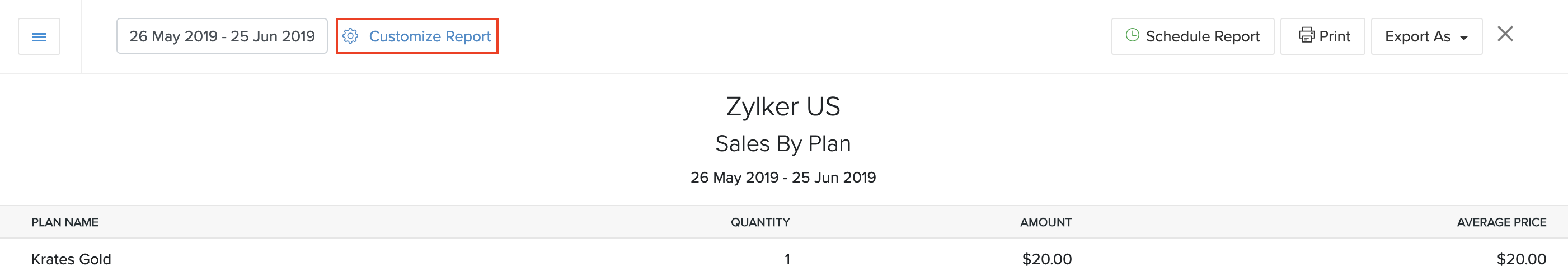Open the Krates Gold plan row
The width and height of the screenshot is (1568, 280).
click(x=71, y=259)
